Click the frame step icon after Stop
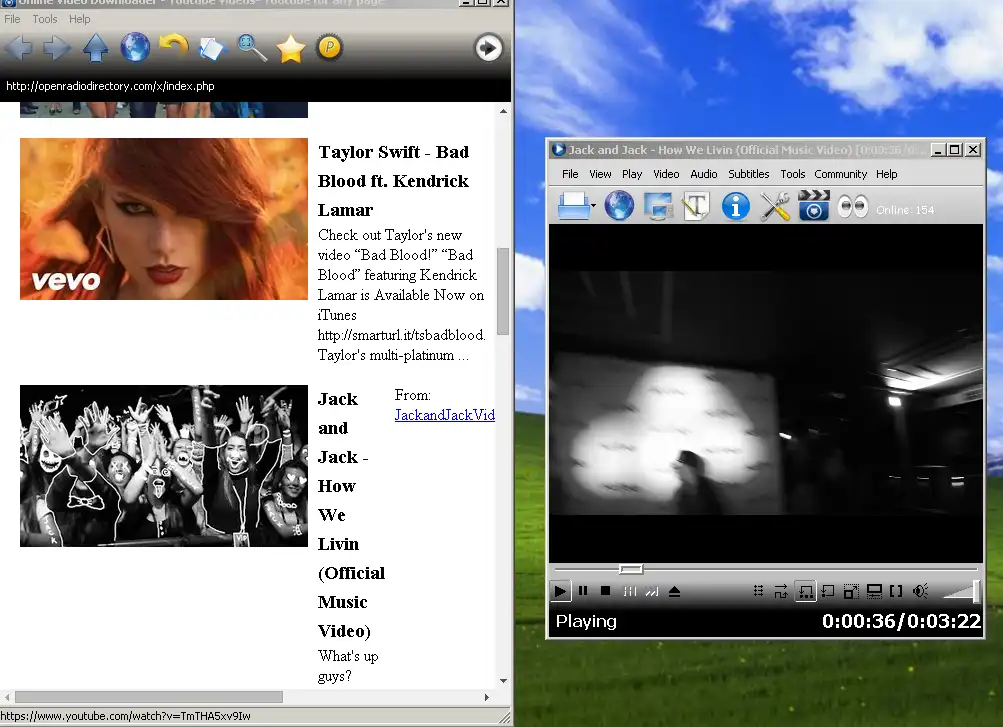This screenshot has width=1003, height=727. tap(630, 591)
